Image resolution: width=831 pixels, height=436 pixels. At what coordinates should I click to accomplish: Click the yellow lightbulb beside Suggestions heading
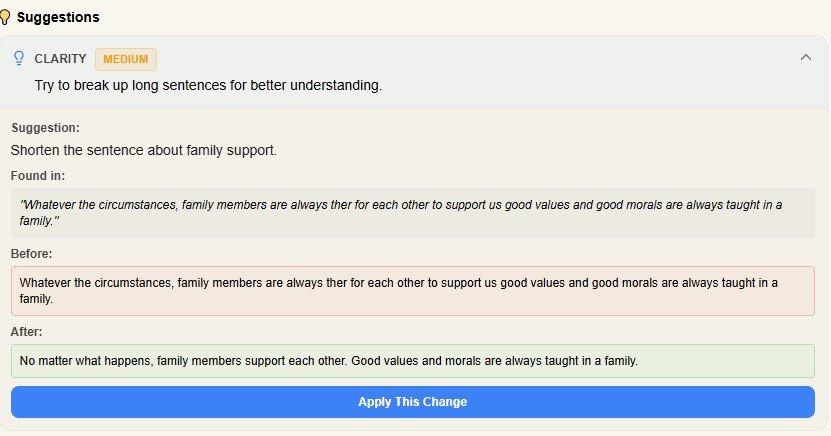pos(6,17)
